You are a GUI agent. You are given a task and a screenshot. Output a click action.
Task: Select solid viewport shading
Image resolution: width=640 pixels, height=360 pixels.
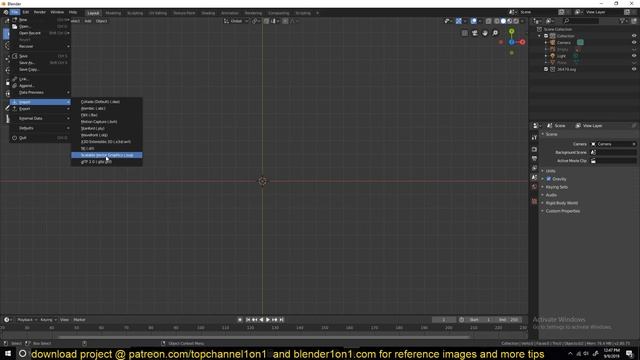(503, 21)
